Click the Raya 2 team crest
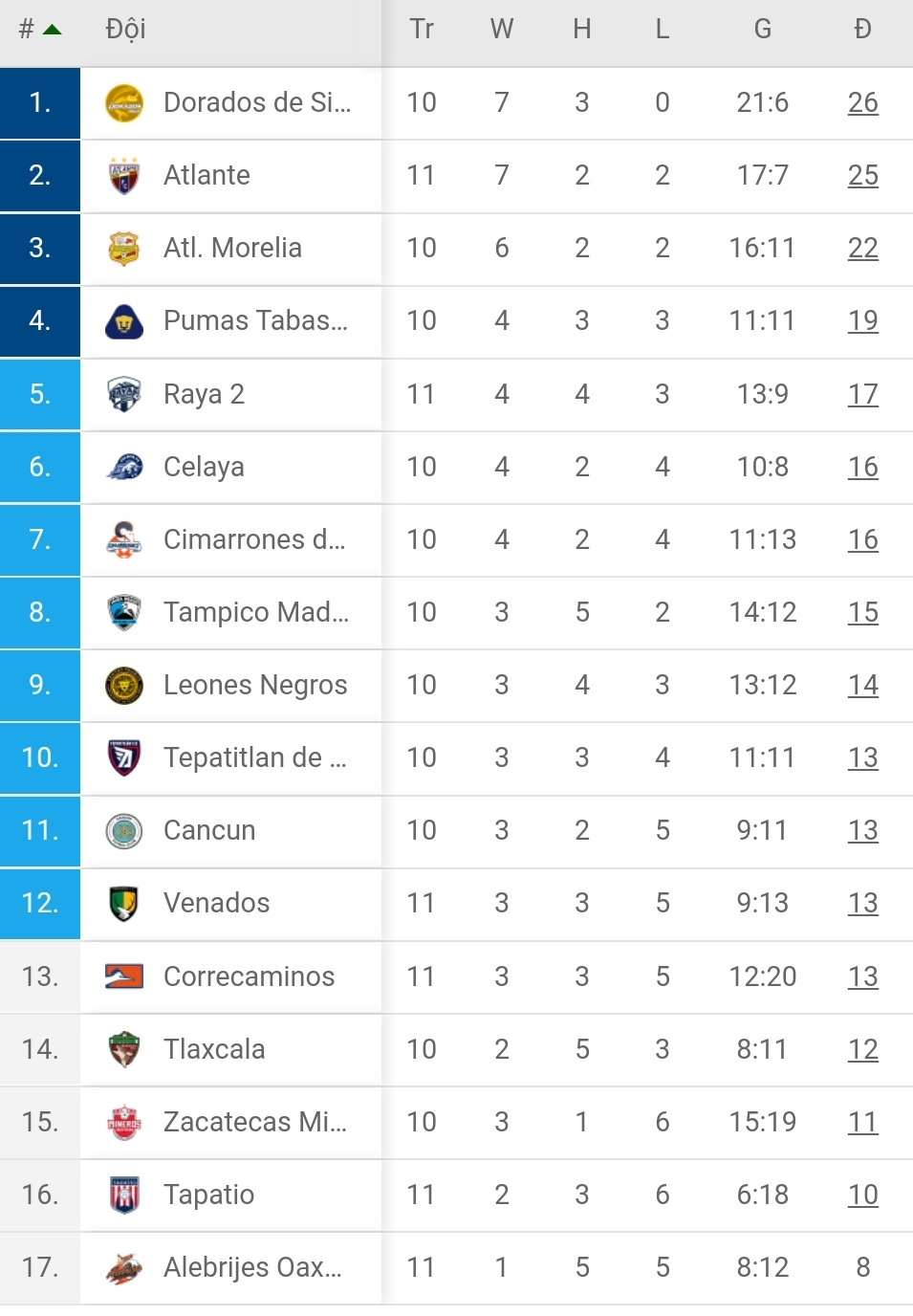 124,394
